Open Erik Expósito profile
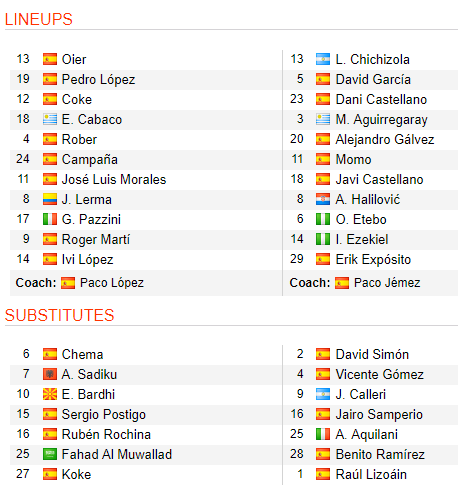 tap(373, 259)
